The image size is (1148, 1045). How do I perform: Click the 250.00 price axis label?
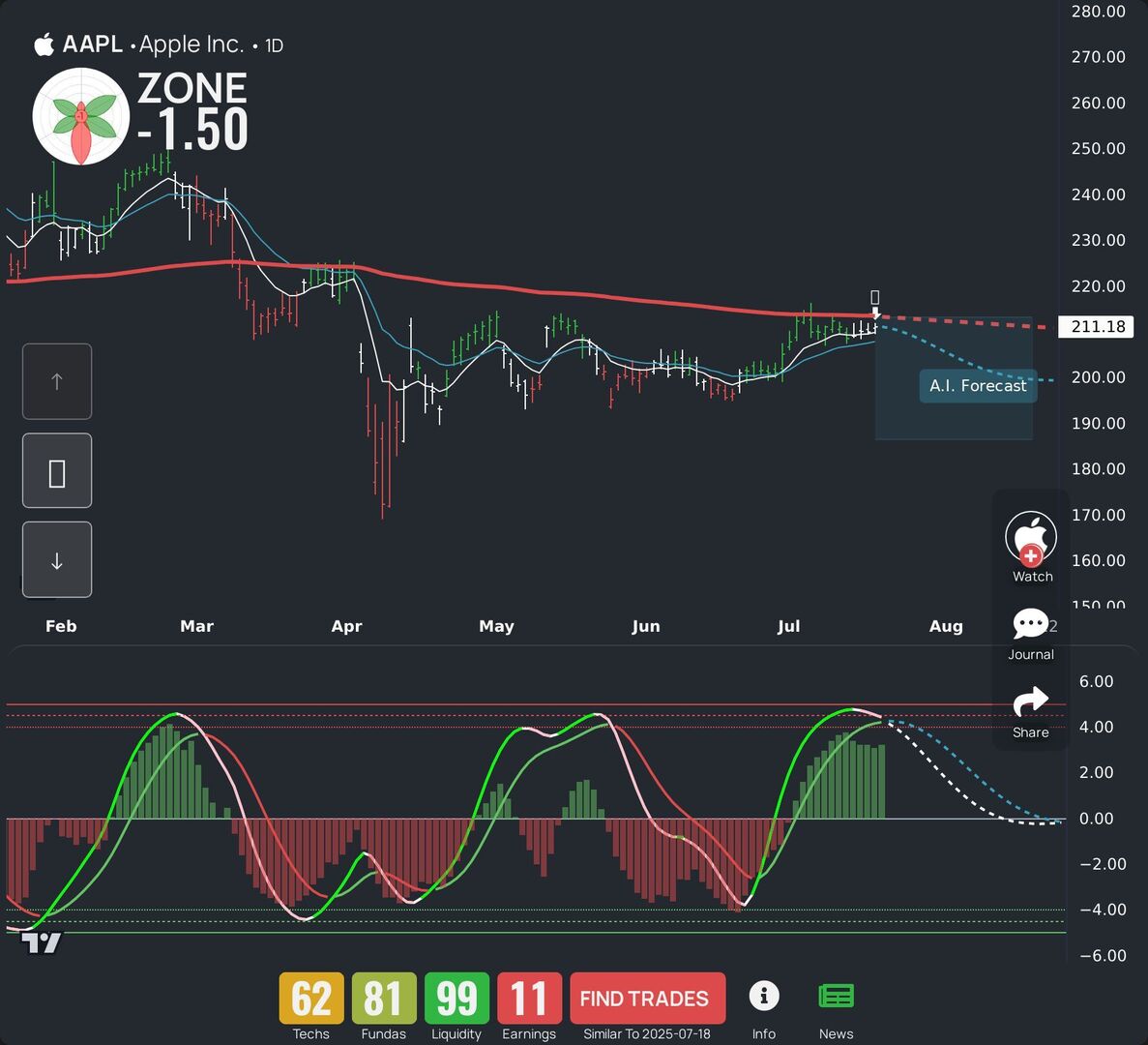pos(1099,149)
